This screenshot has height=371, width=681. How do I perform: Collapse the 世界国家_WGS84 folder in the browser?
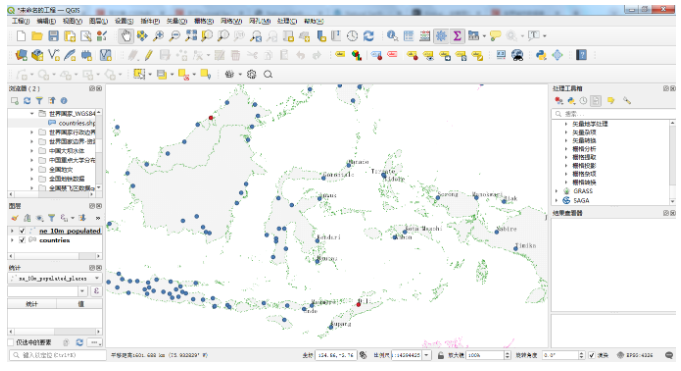pos(32,113)
